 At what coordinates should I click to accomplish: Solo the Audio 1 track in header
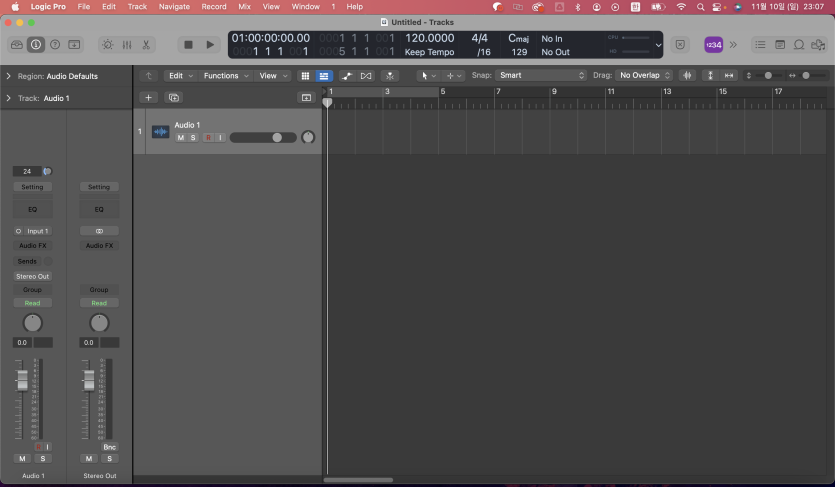tap(193, 138)
